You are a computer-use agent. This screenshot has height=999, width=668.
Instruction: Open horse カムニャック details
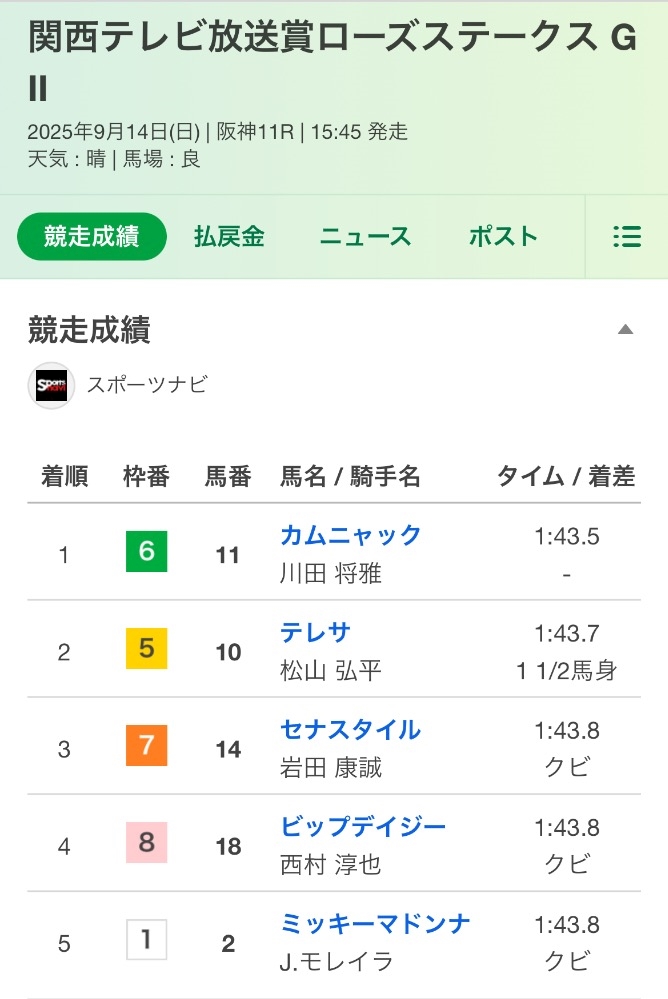(351, 535)
